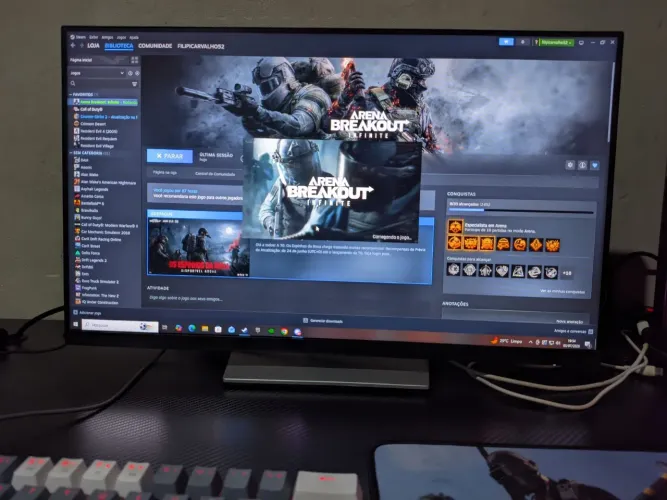Open the Exibir menu
The image size is (667, 500).
pos(94,37)
